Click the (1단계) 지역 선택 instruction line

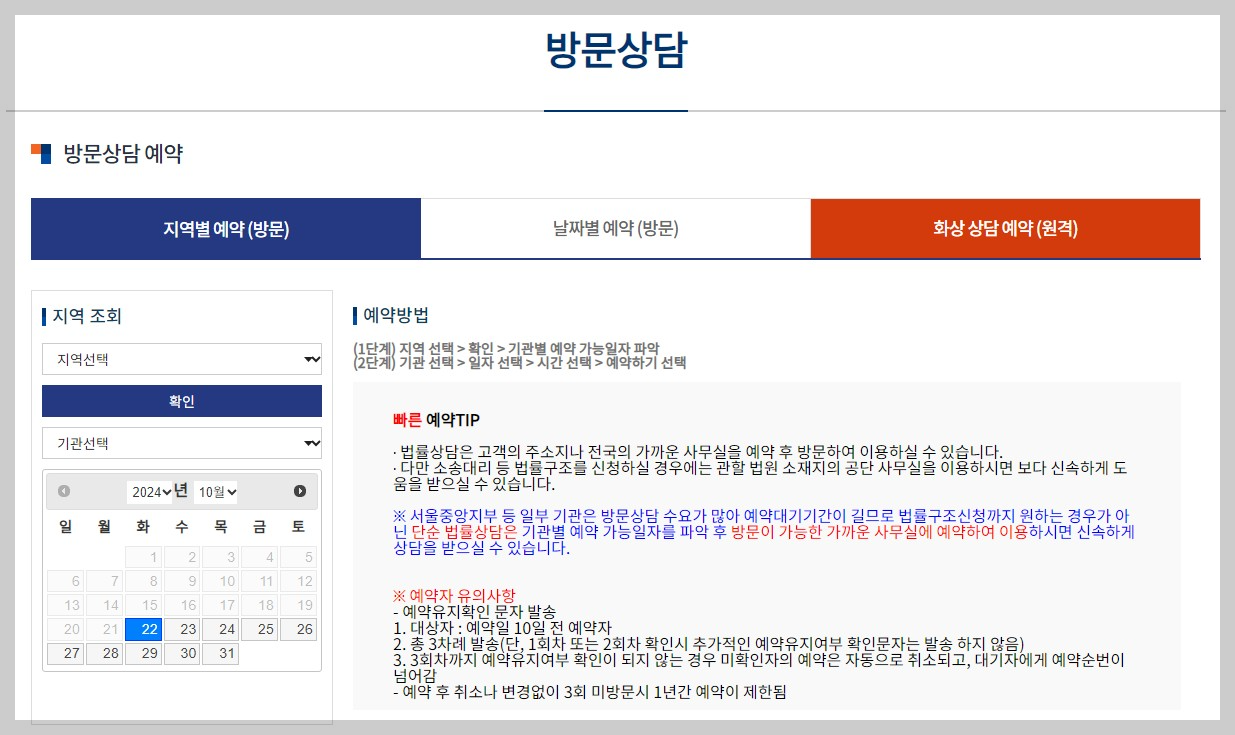506,348
